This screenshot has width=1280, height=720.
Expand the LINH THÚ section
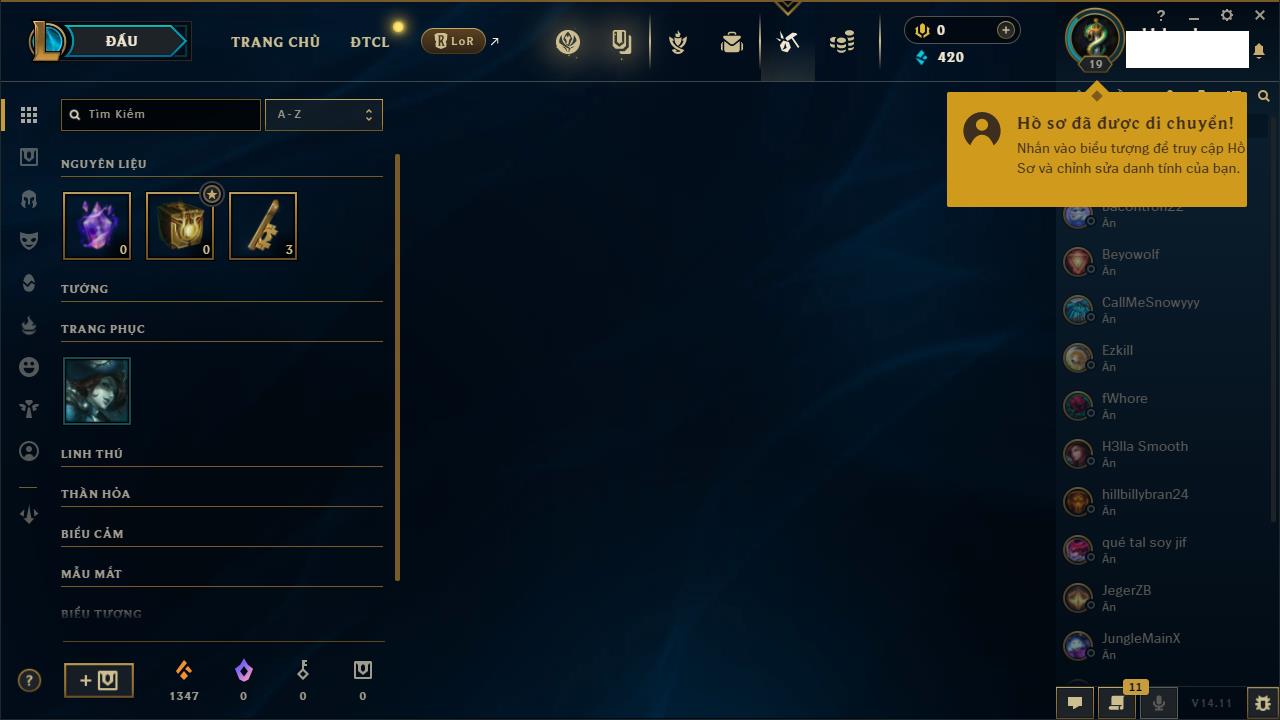(x=222, y=454)
